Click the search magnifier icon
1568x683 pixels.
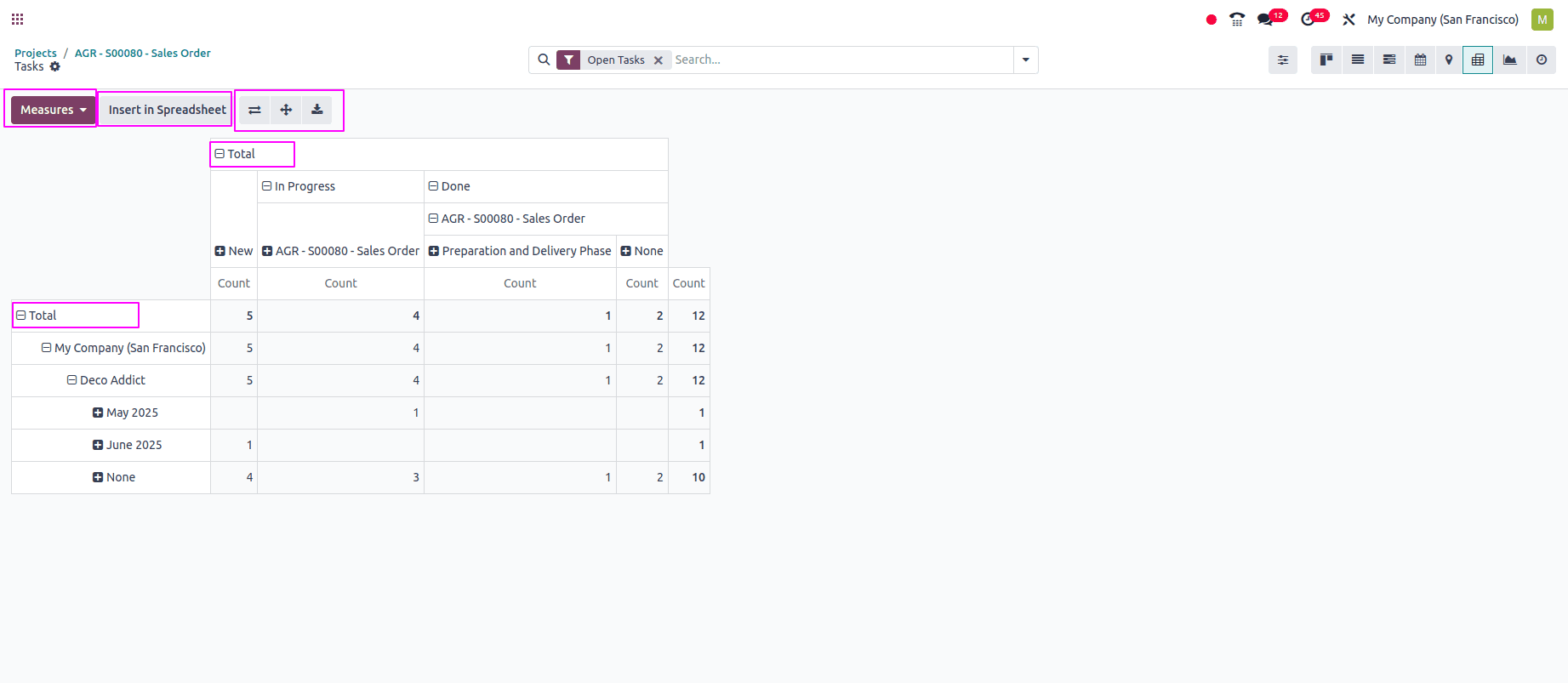click(x=544, y=60)
